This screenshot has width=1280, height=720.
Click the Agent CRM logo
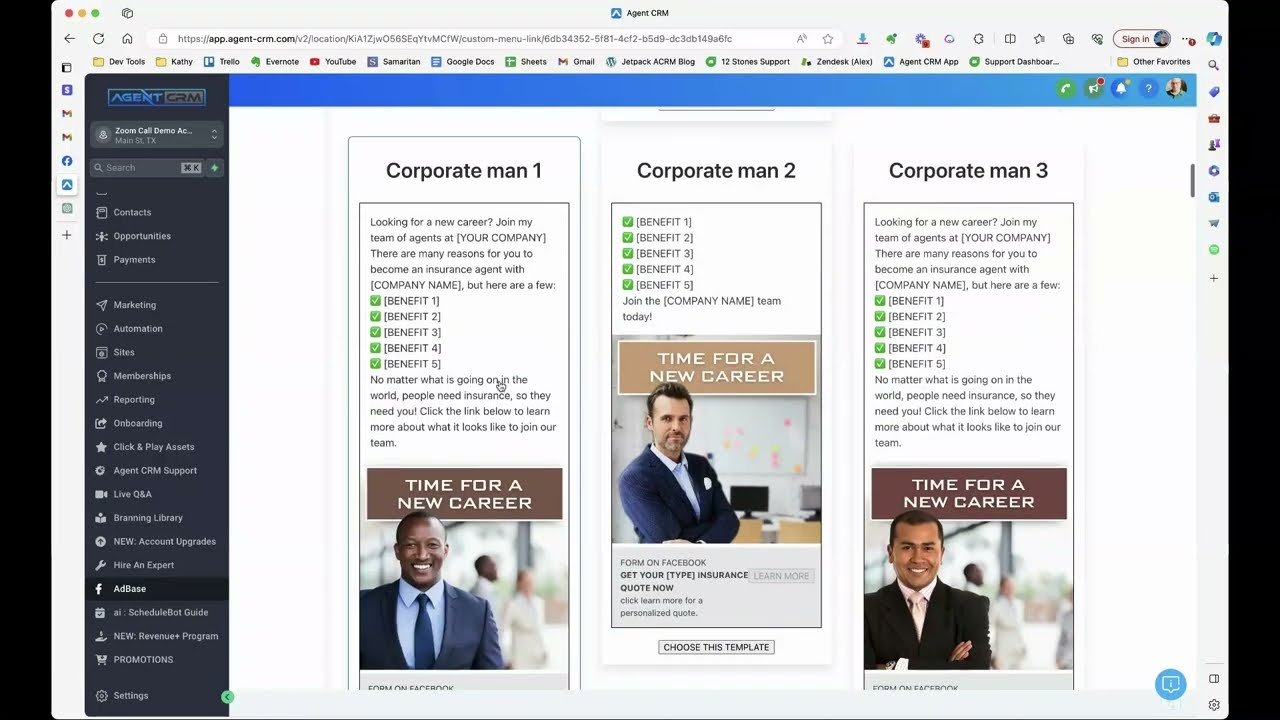[157, 97]
